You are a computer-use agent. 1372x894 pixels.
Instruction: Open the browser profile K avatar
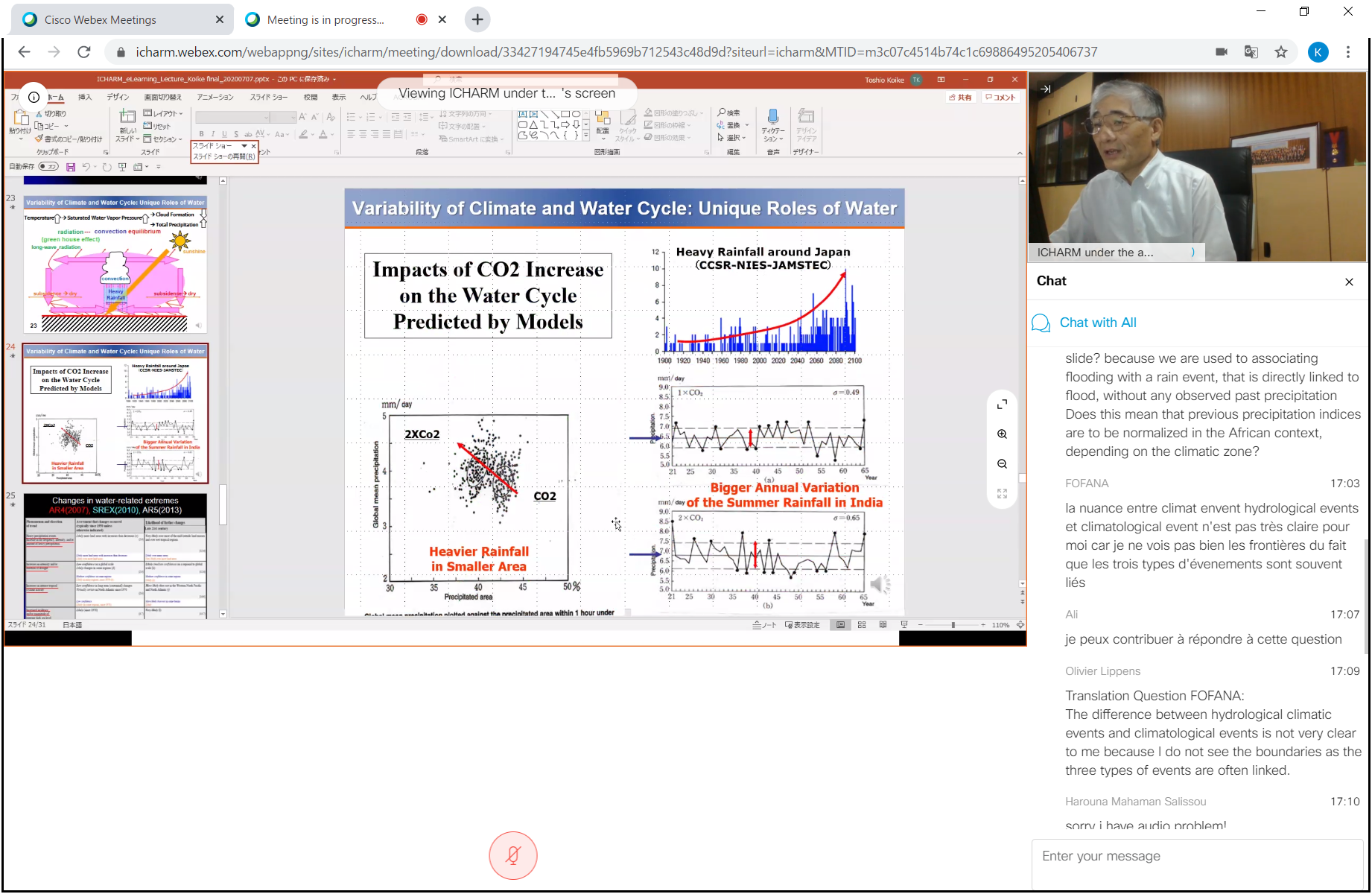tap(1318, 52)
